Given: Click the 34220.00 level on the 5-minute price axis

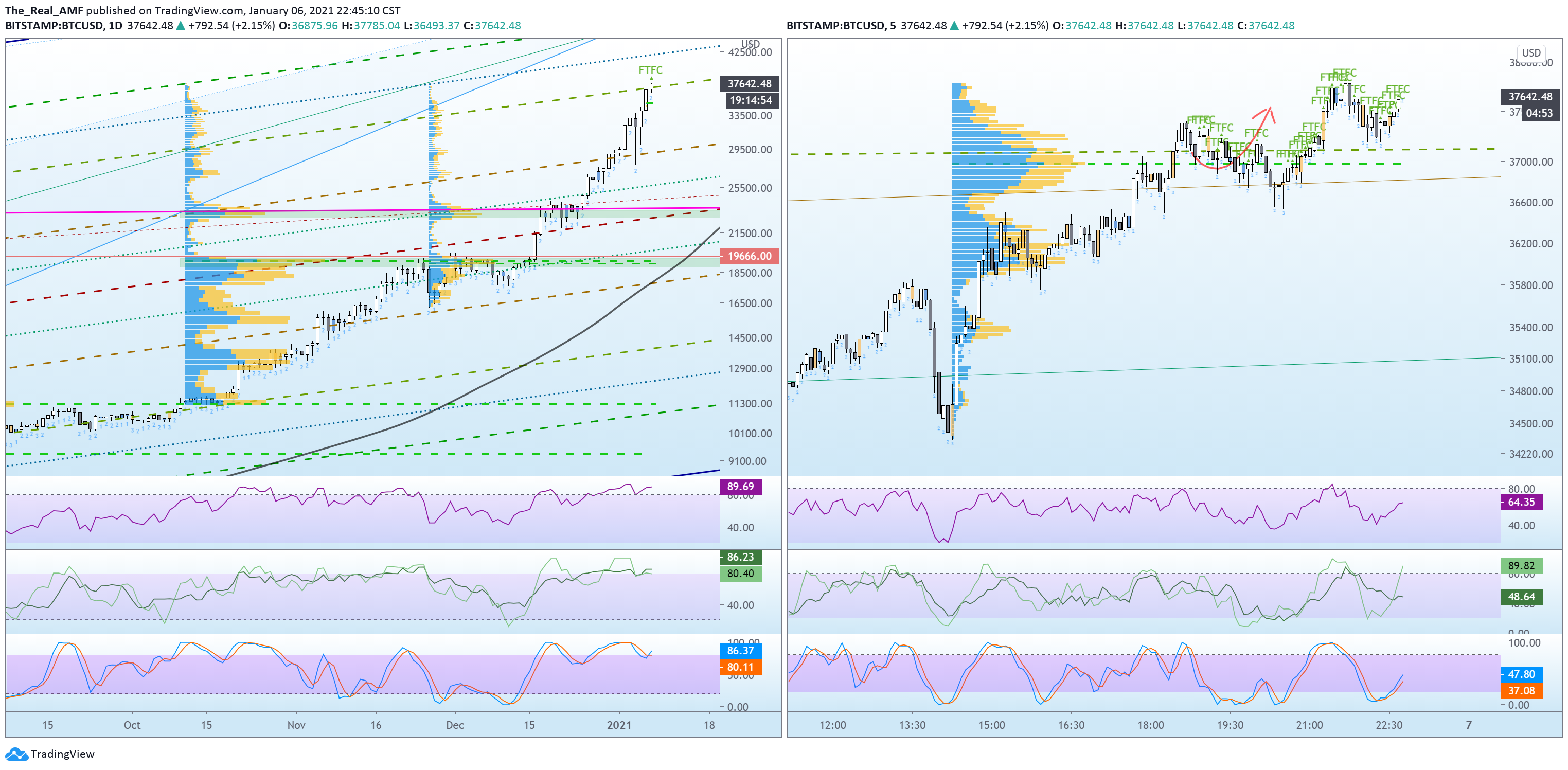Looking at the screenshot, I should click(1531, 454).
